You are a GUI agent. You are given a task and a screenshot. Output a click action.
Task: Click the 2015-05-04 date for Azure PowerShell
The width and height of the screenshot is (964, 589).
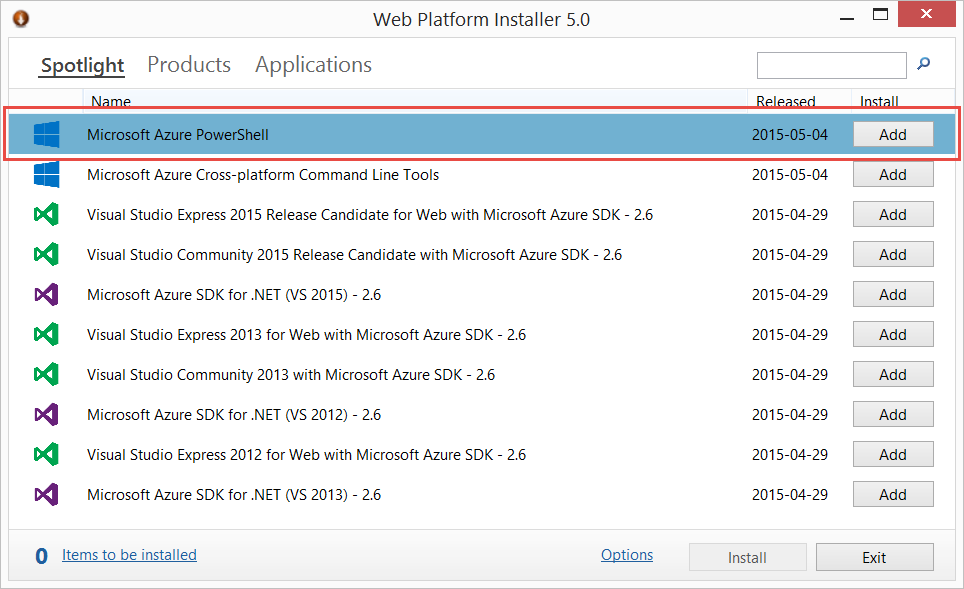tap(790, 135)
